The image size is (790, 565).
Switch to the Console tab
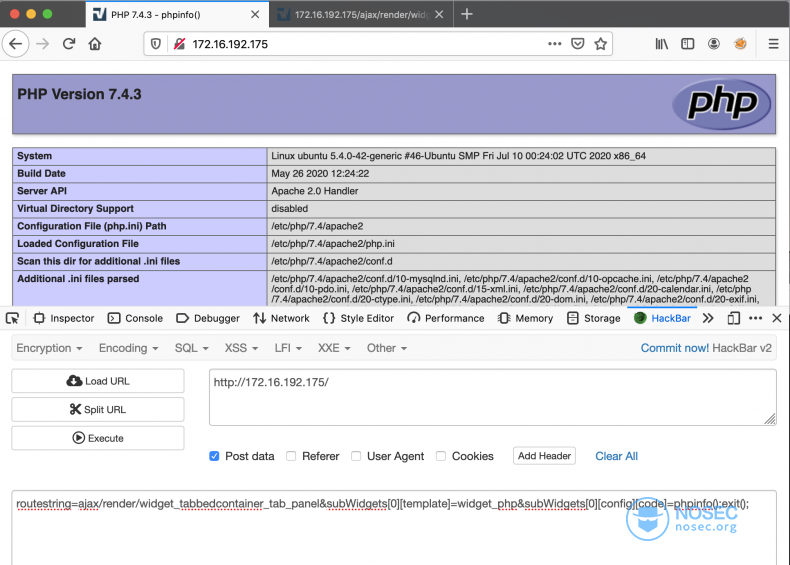pos(135,318)
